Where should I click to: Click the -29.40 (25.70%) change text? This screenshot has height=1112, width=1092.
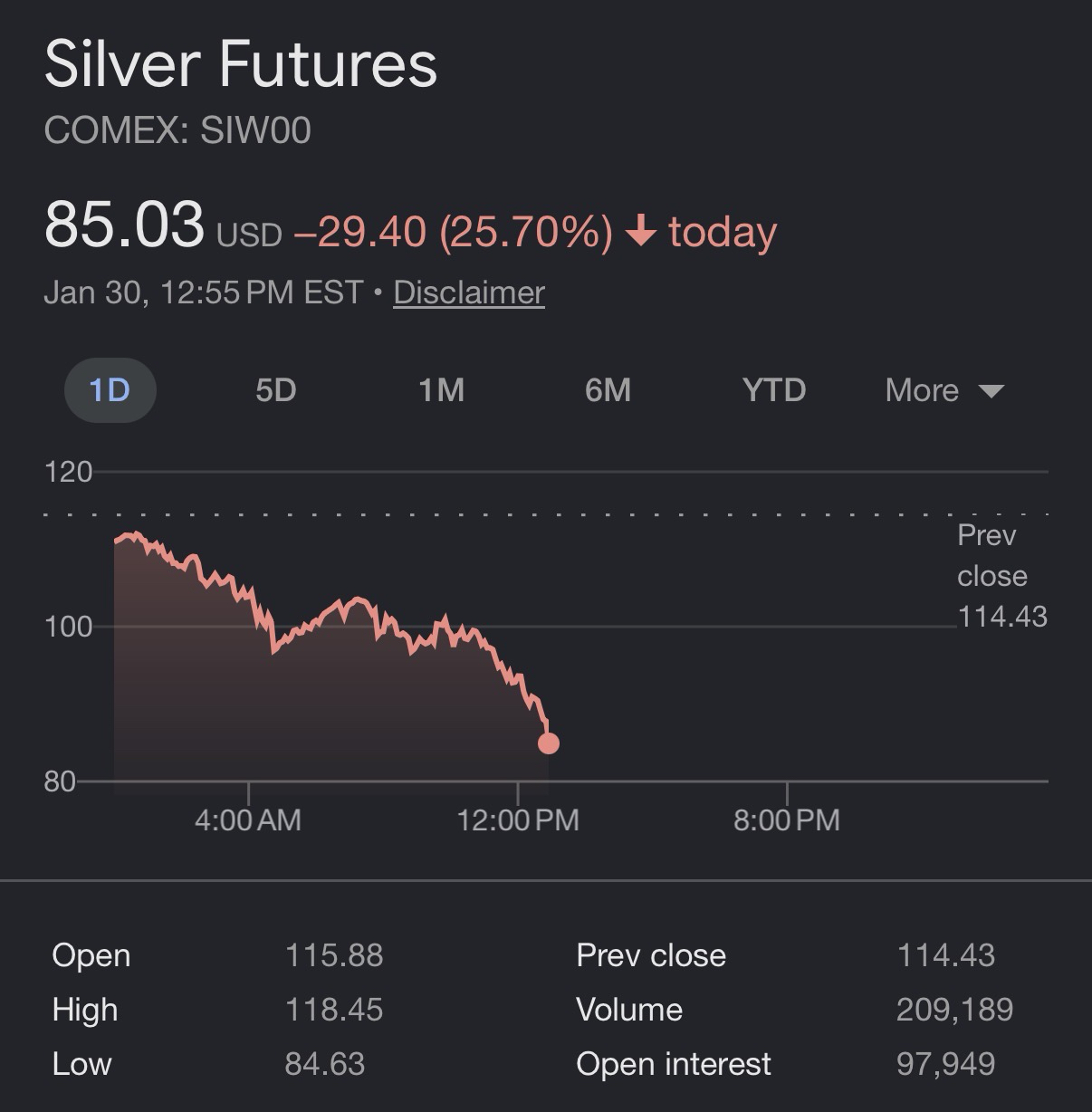point(453,232)
